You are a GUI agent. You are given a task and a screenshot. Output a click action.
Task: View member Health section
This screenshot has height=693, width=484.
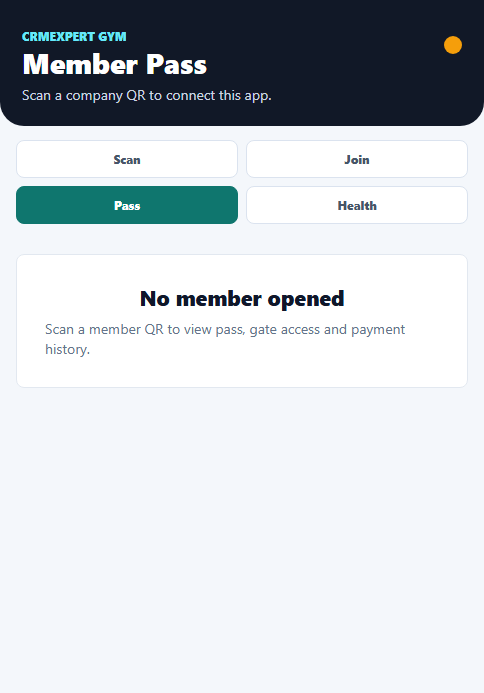click(x=357, y=205)
